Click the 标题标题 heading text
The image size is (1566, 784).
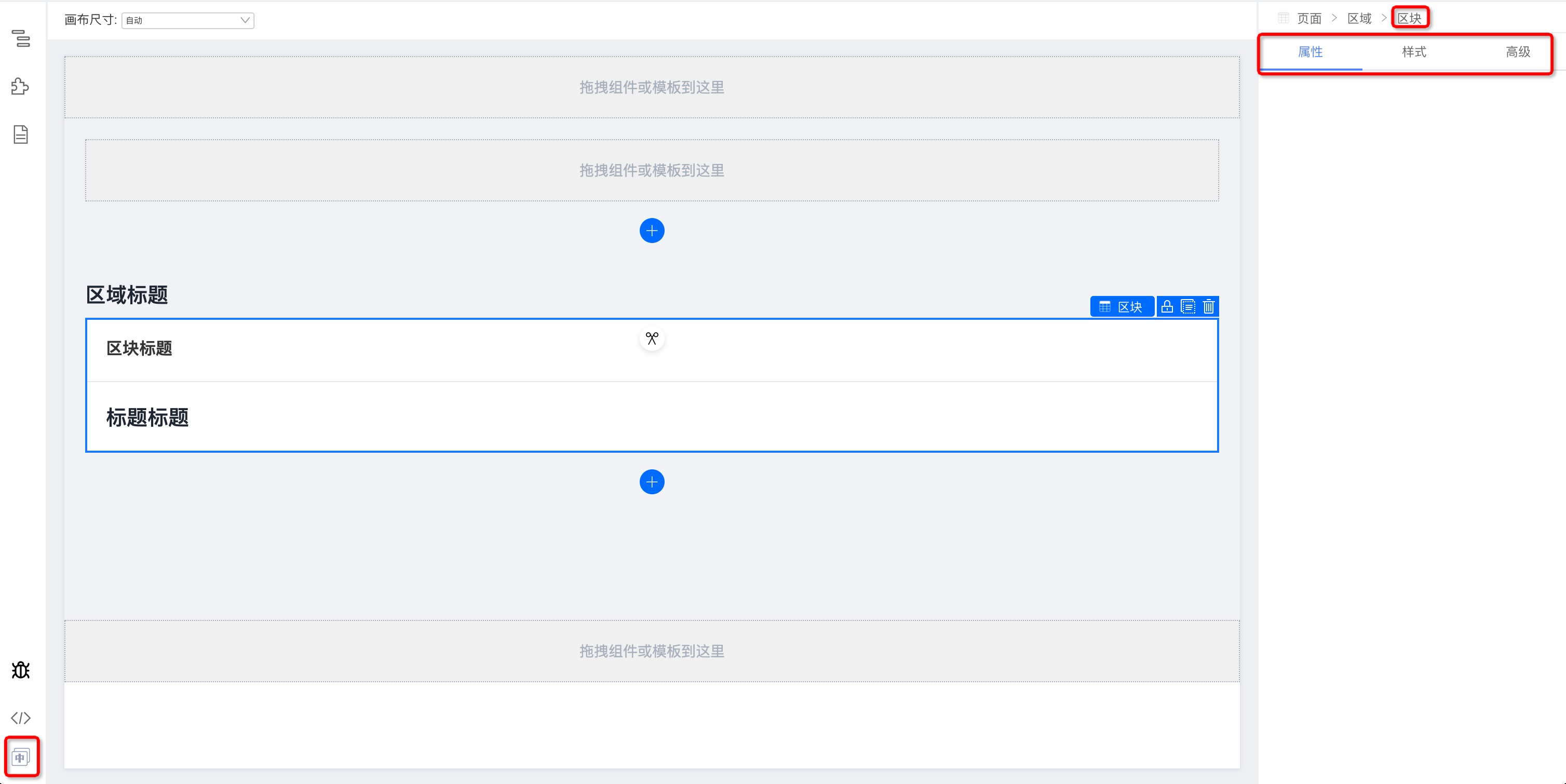pyautogui.click(x=148, y=417)
